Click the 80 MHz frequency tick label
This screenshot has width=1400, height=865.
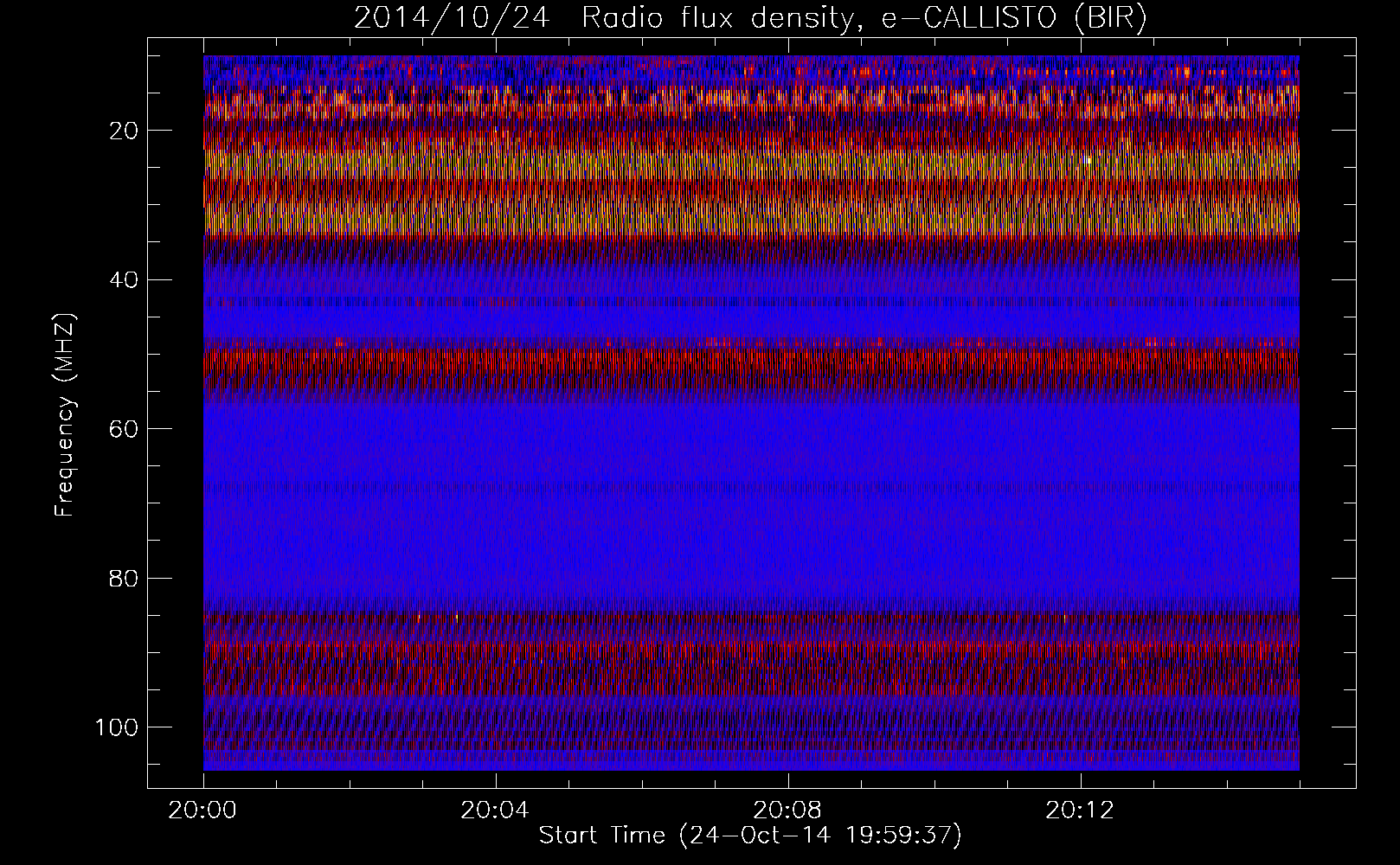124,578
